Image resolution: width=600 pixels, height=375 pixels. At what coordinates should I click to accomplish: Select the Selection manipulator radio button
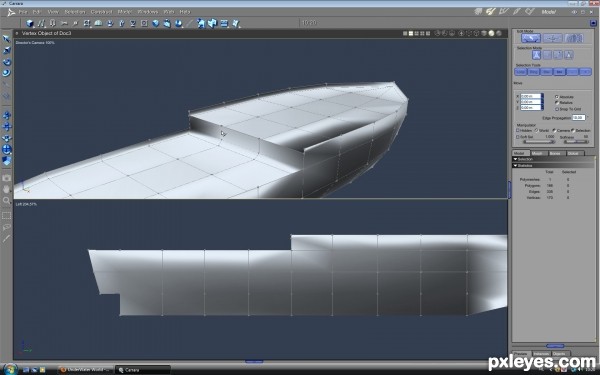click(573, 130)
